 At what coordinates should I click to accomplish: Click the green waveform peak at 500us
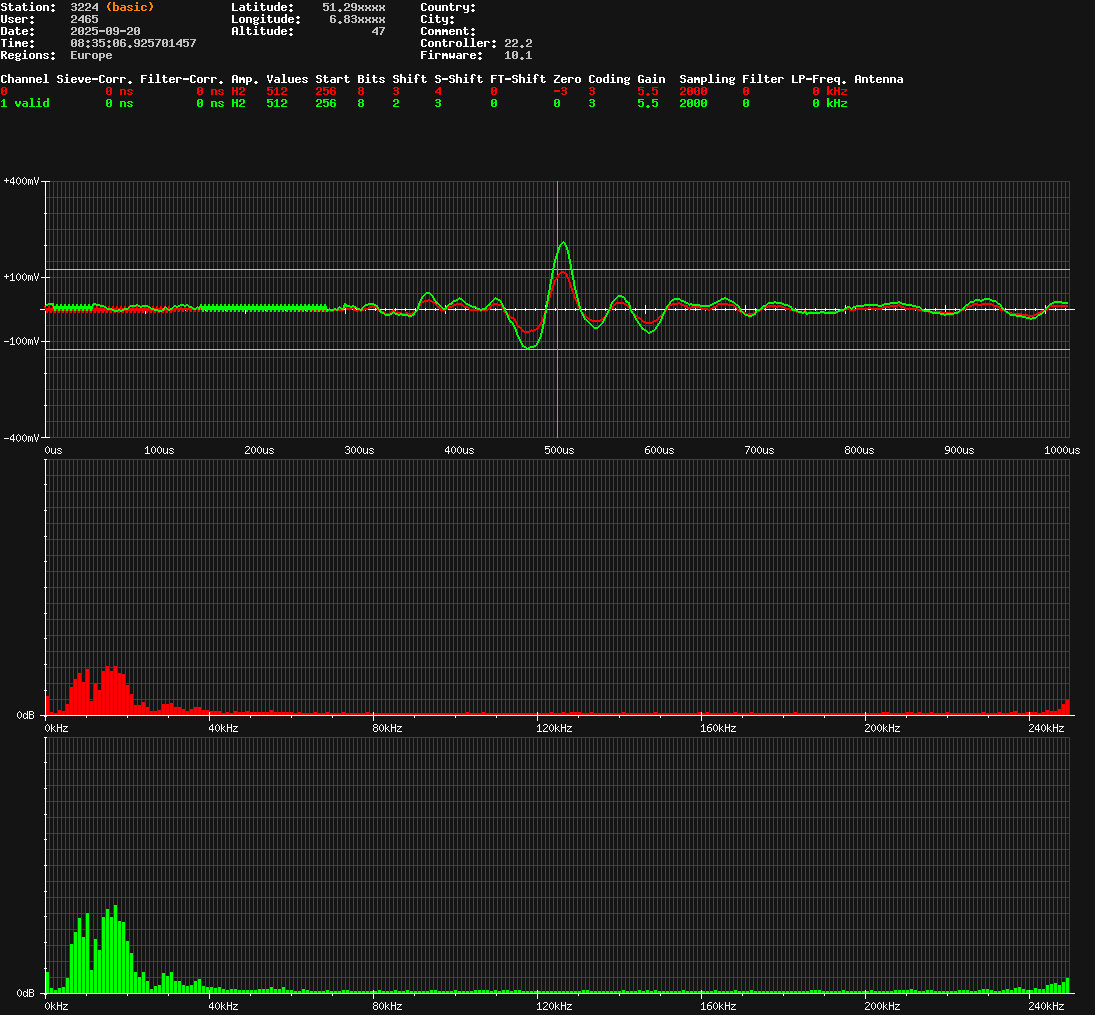[x=564, y=243]
